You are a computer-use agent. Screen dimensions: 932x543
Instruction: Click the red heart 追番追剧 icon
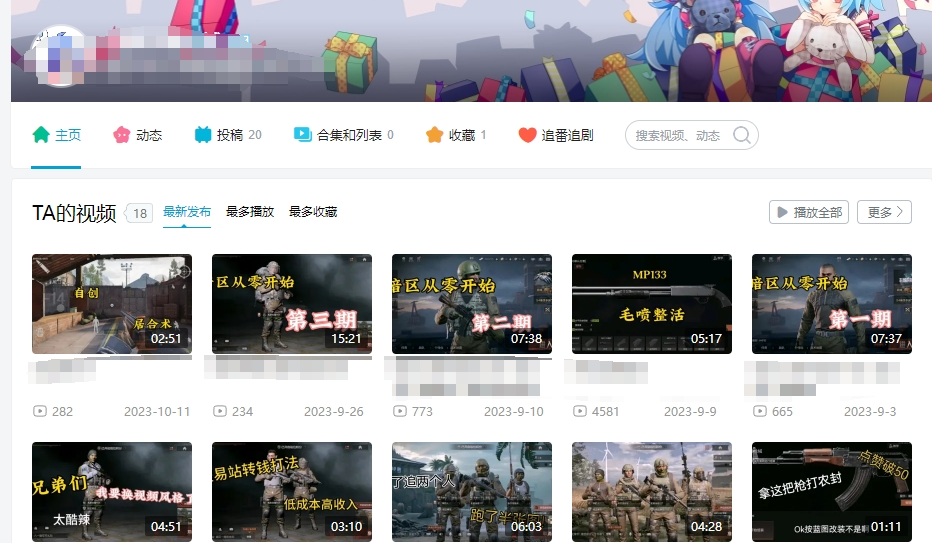(x=527, y=135)
